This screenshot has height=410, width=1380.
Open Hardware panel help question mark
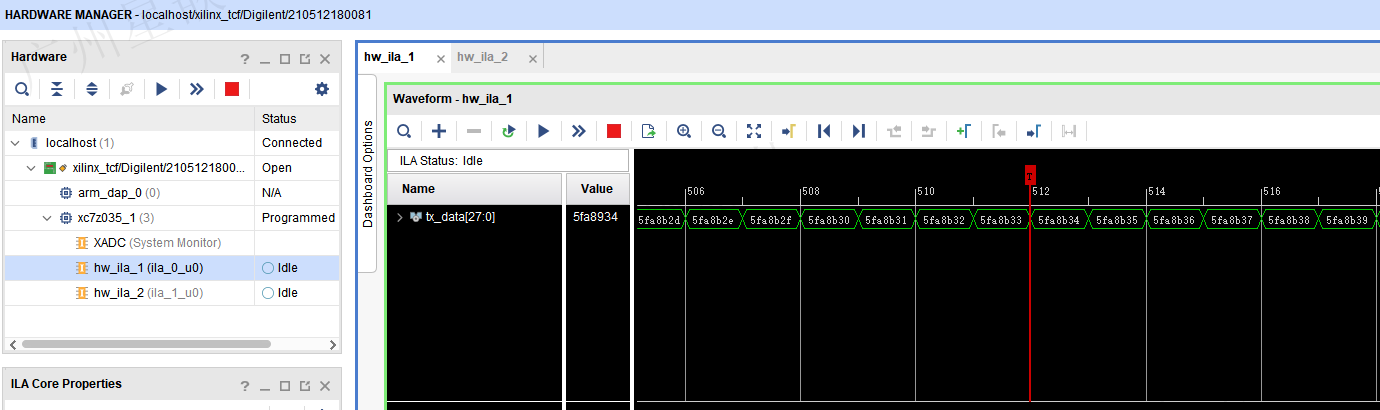(x=245, y=58)
